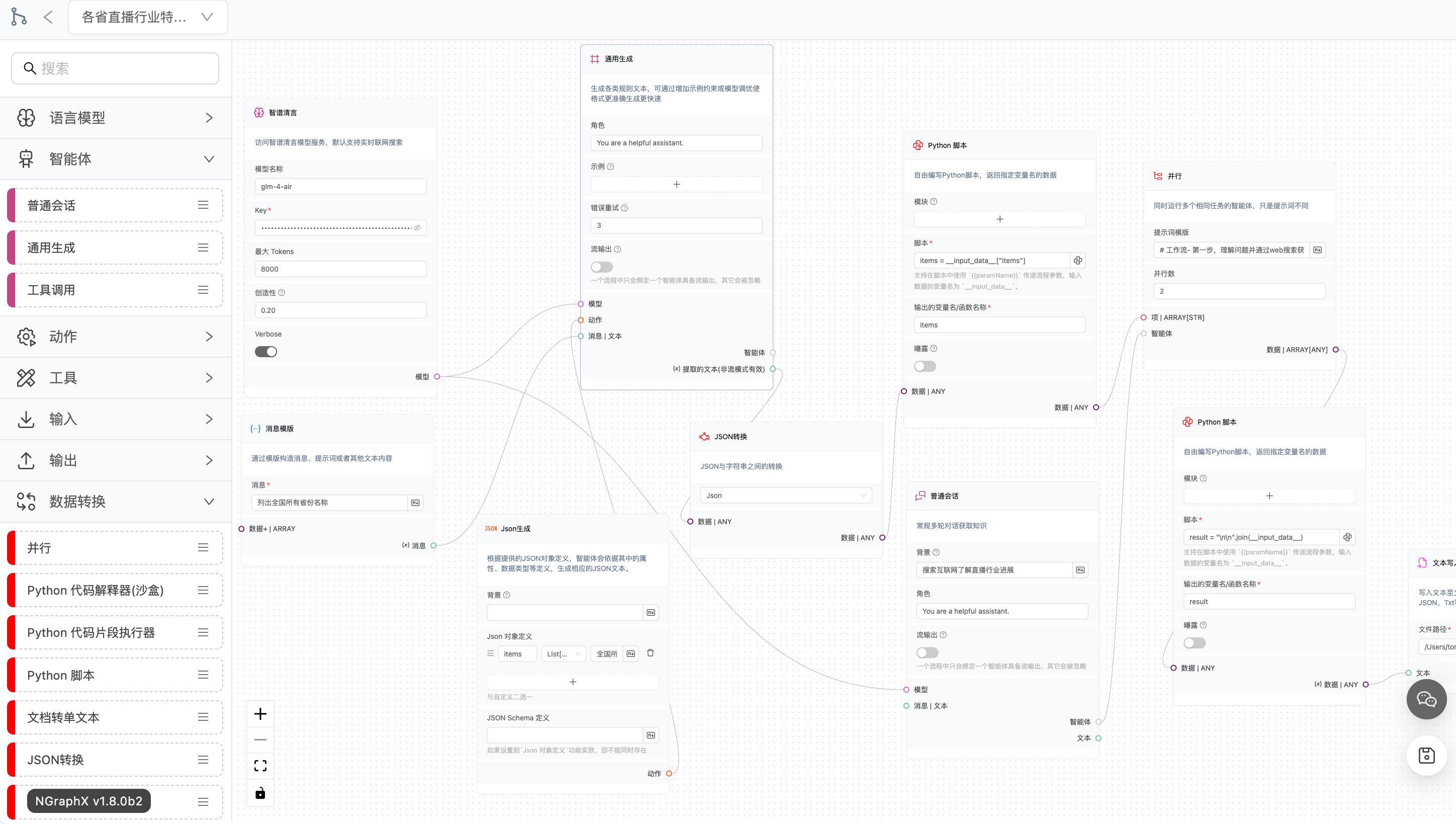
Task: Click the drag handle on Python 脚本 item
Action: tap(203, 675)
